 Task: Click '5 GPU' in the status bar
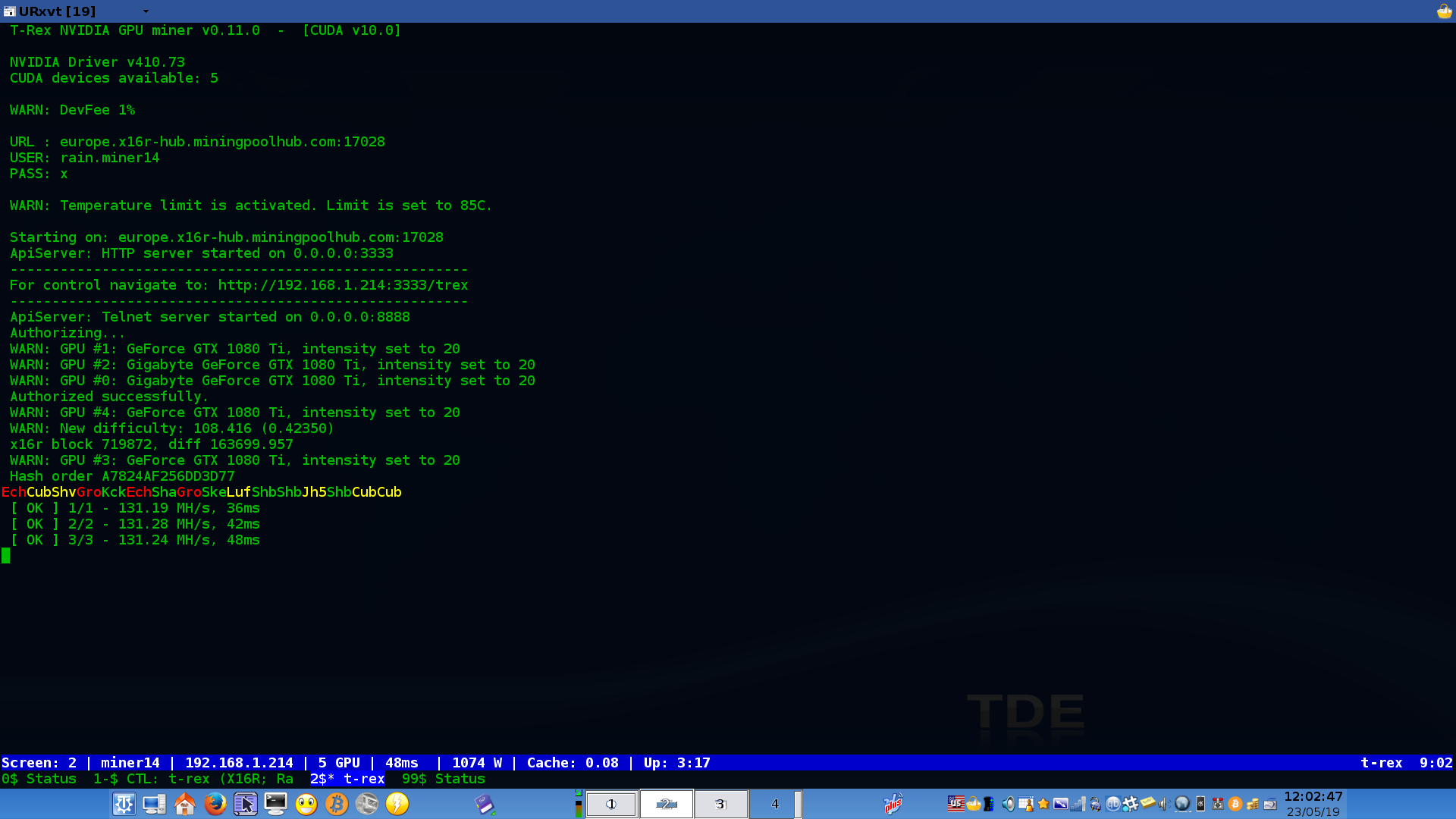click(339, 763)
